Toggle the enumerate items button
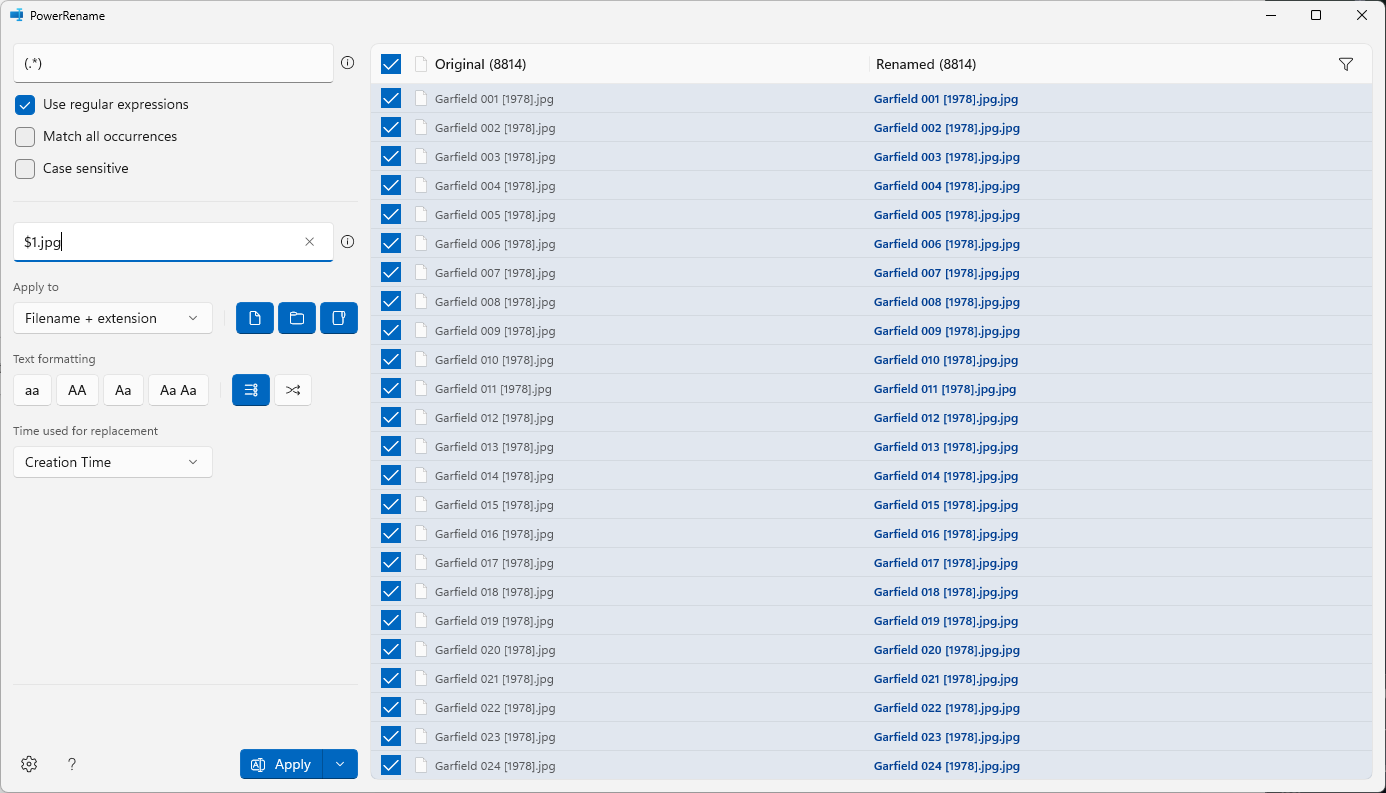 click(x=251, y=390)
